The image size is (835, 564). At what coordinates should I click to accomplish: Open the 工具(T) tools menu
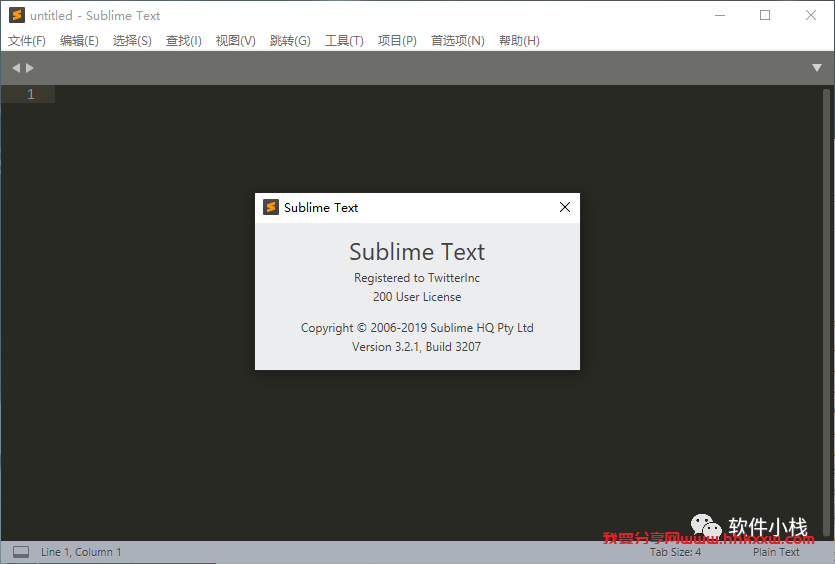344,40
